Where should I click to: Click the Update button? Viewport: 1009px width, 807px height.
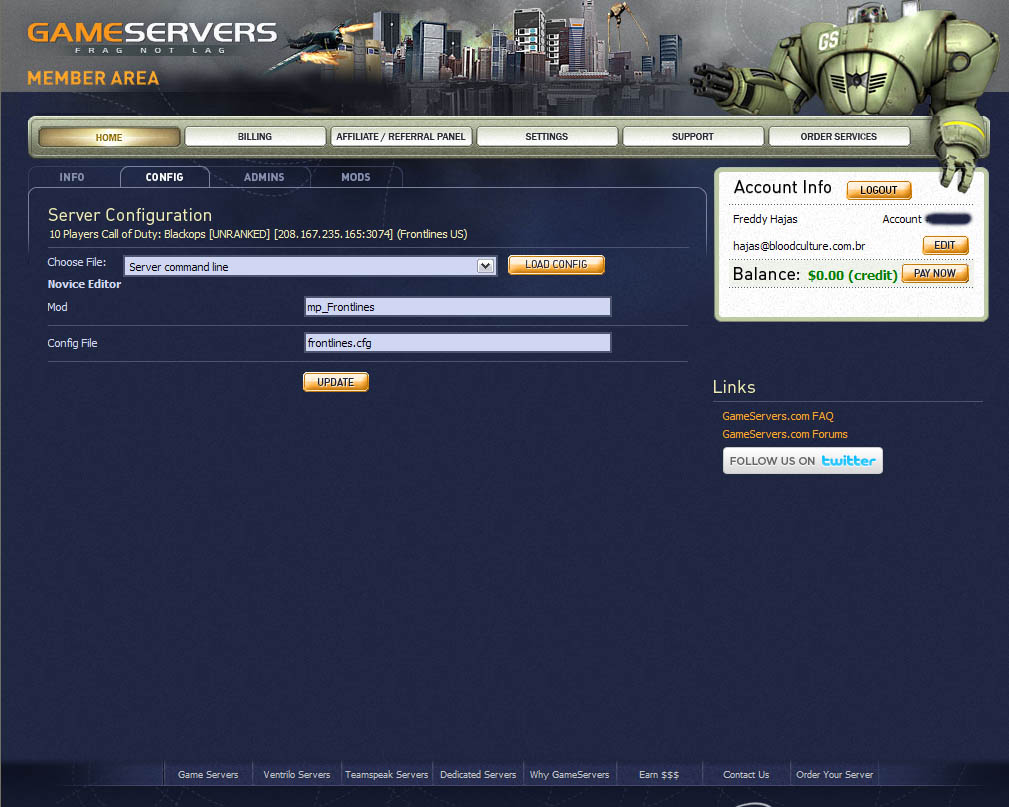[336, 382]
